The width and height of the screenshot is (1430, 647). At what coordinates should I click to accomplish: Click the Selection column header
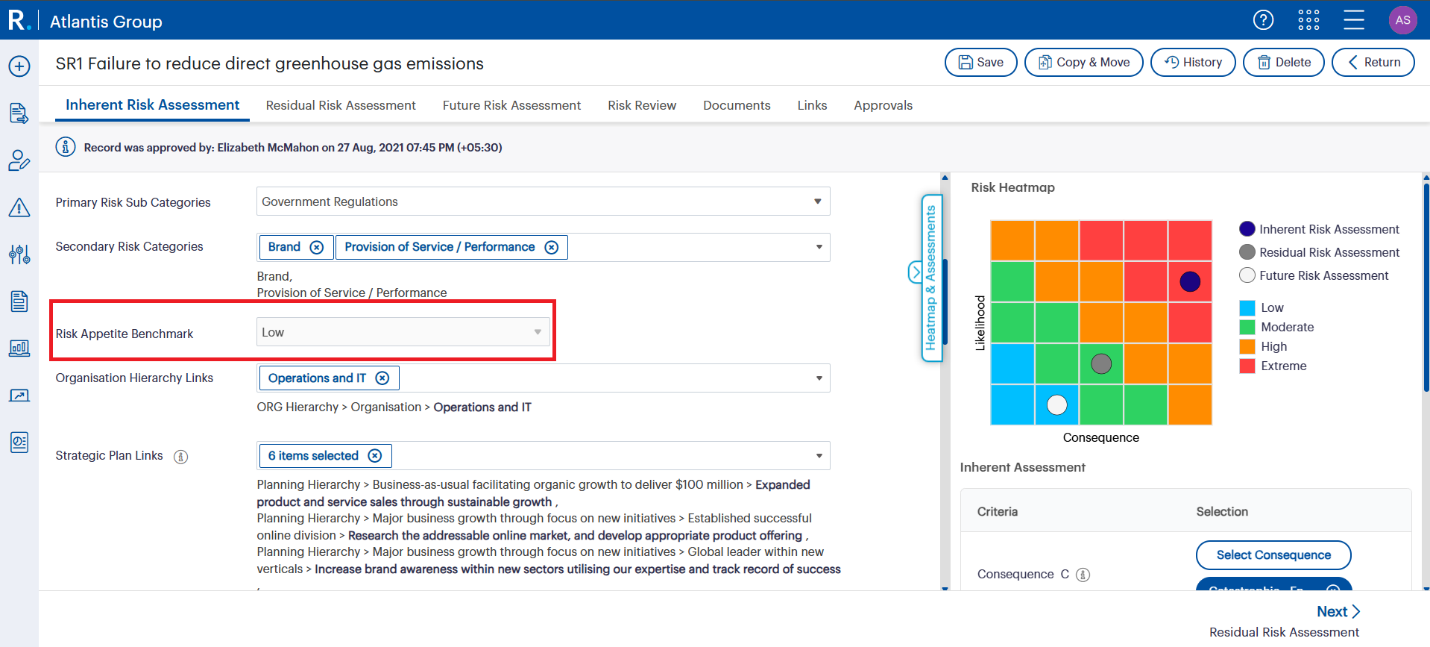click(x=1222, y=512)
